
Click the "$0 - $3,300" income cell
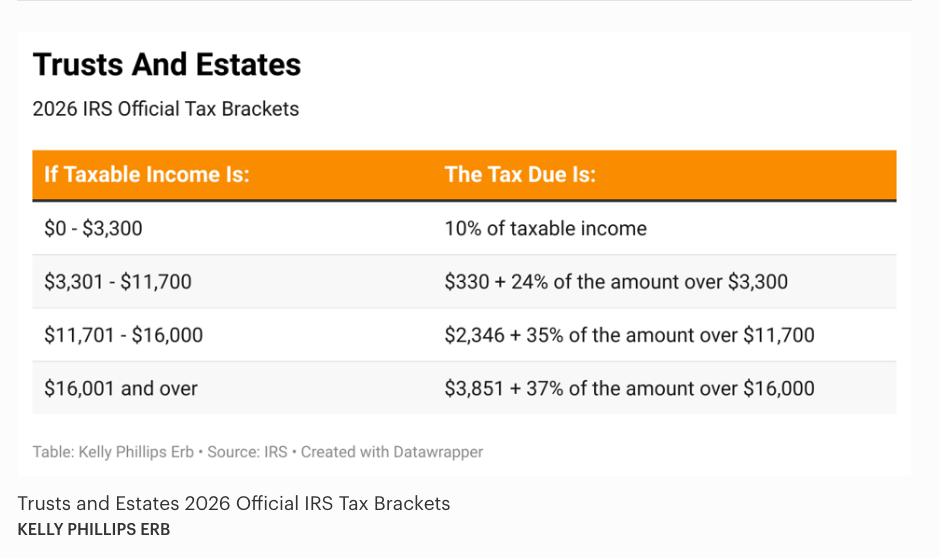coord(93,229)
